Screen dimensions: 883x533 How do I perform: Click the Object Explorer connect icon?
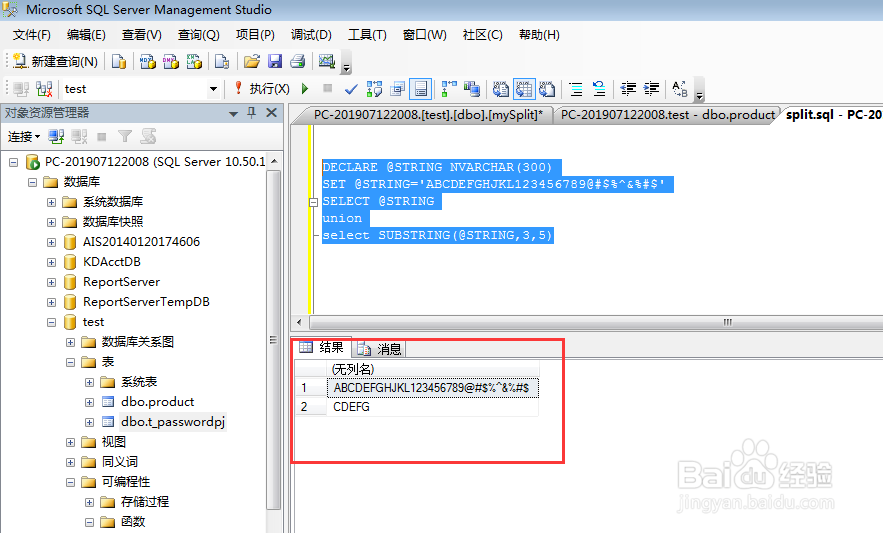click(56, 136)
